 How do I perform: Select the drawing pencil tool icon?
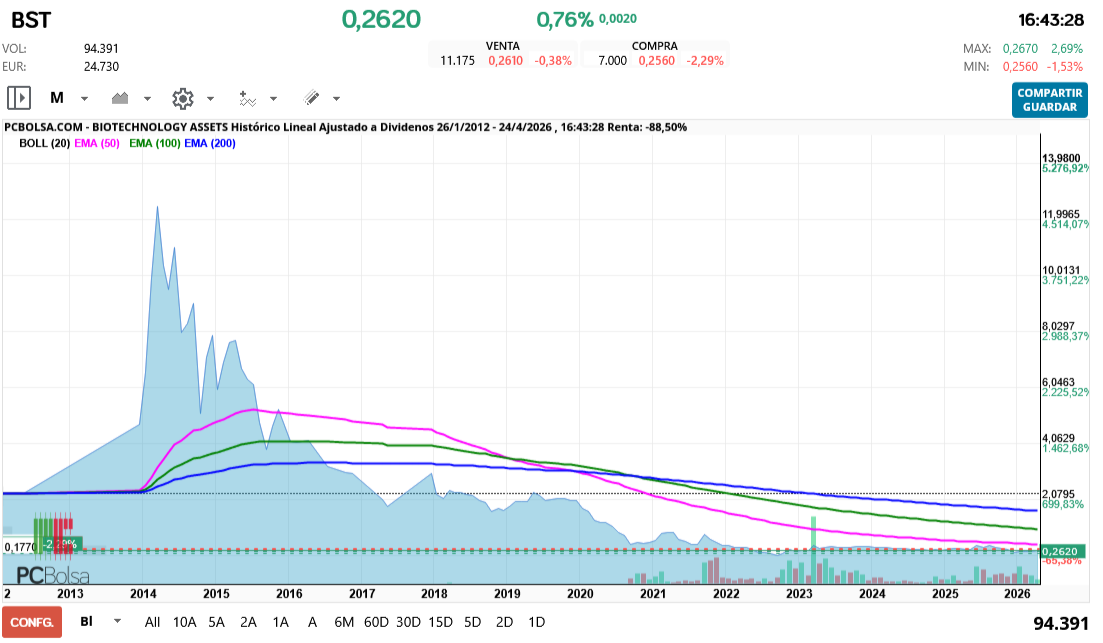click(310, 97)
